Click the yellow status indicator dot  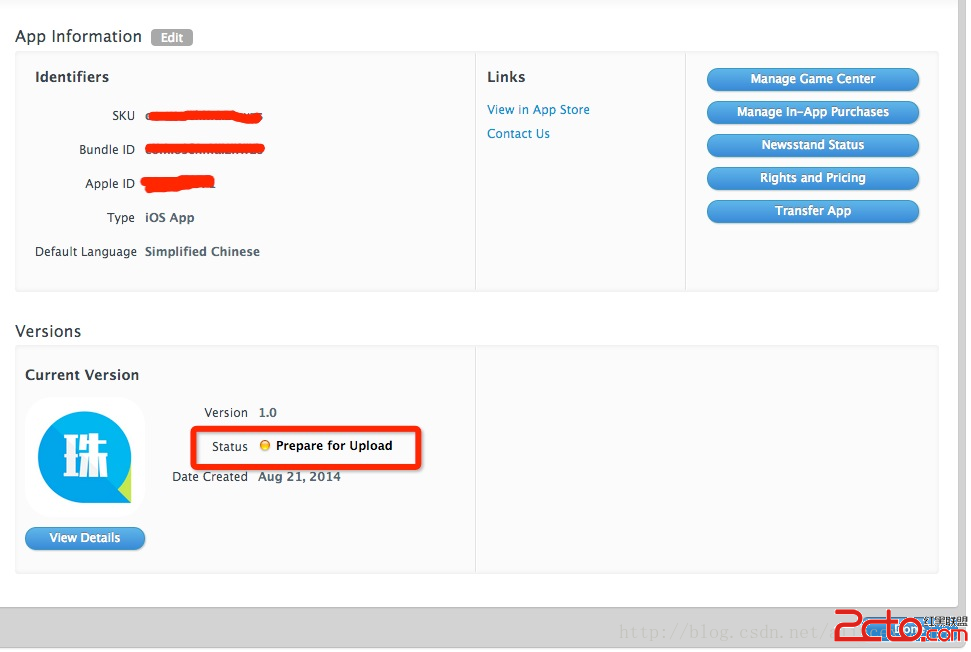click(264, 445)
